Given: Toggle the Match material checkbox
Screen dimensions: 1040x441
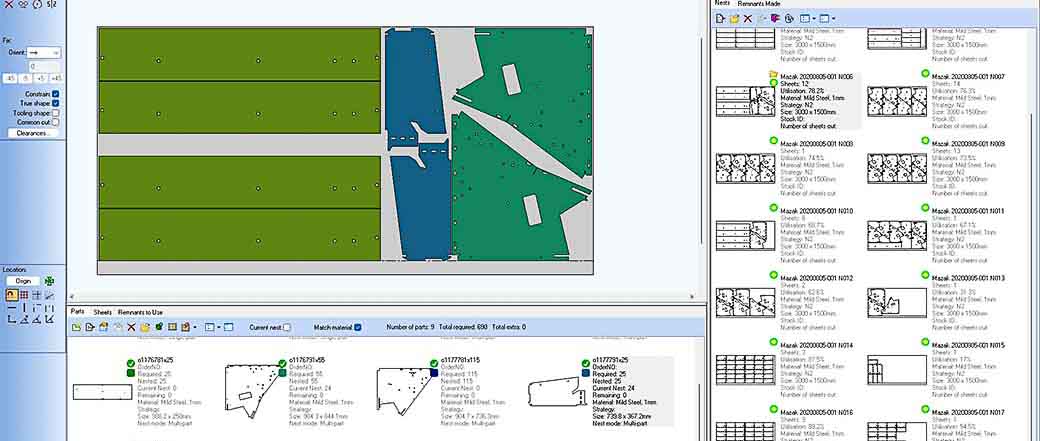Looking at the screenshot, I should click(358, 327).
